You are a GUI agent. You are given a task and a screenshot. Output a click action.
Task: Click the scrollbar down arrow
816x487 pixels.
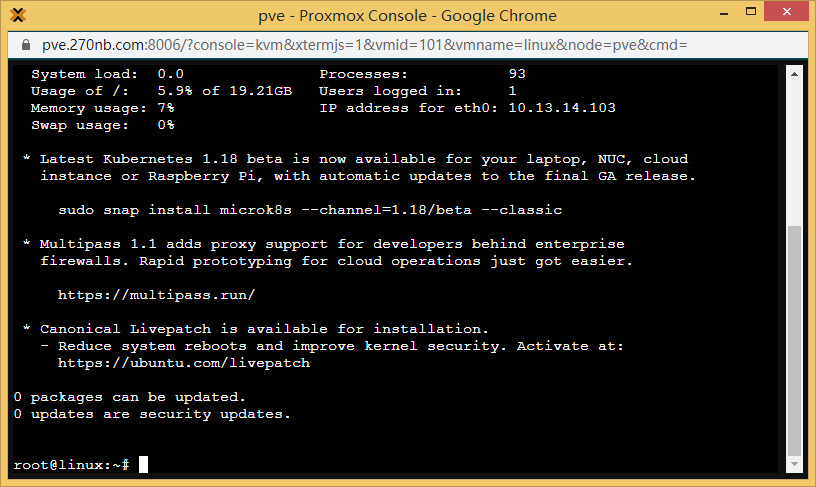pyautogui.click(x=795, y=465)
